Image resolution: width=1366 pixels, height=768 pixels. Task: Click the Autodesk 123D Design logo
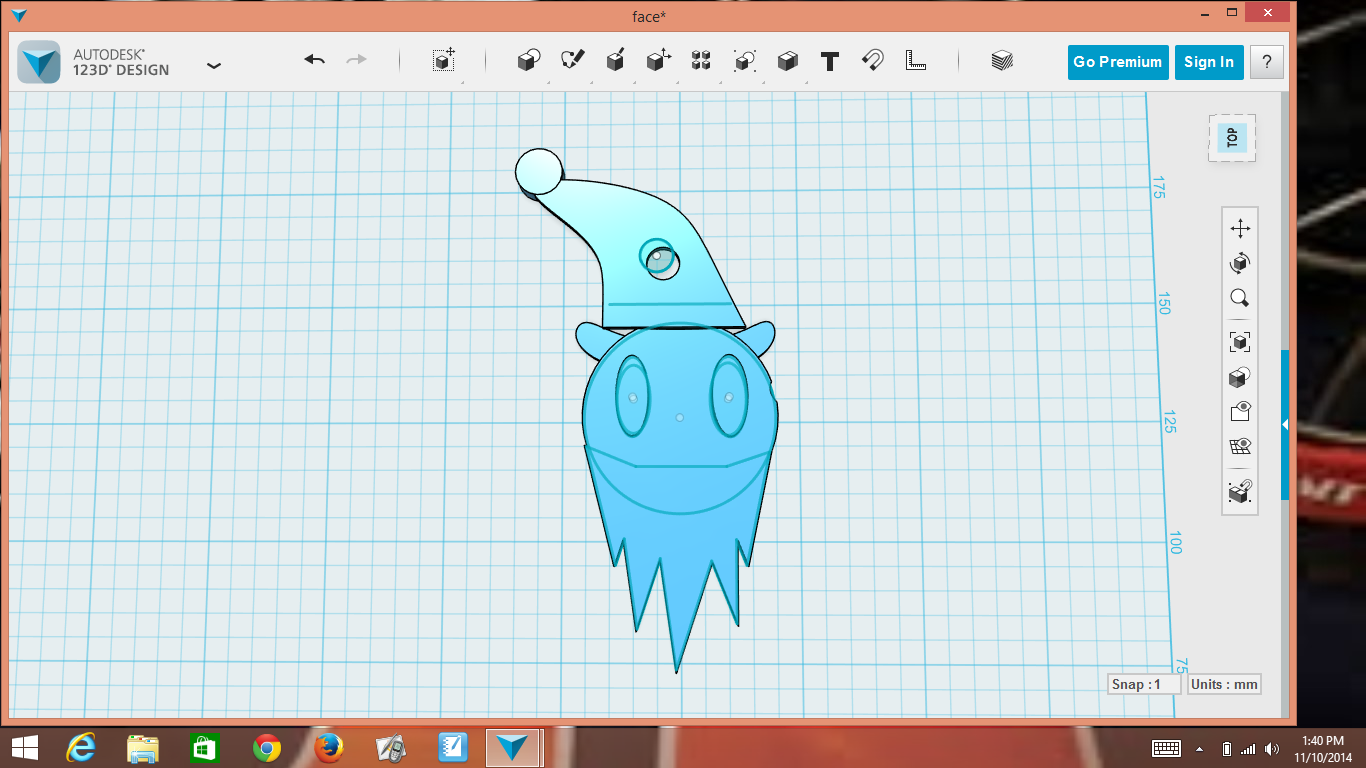coord(39,62)
